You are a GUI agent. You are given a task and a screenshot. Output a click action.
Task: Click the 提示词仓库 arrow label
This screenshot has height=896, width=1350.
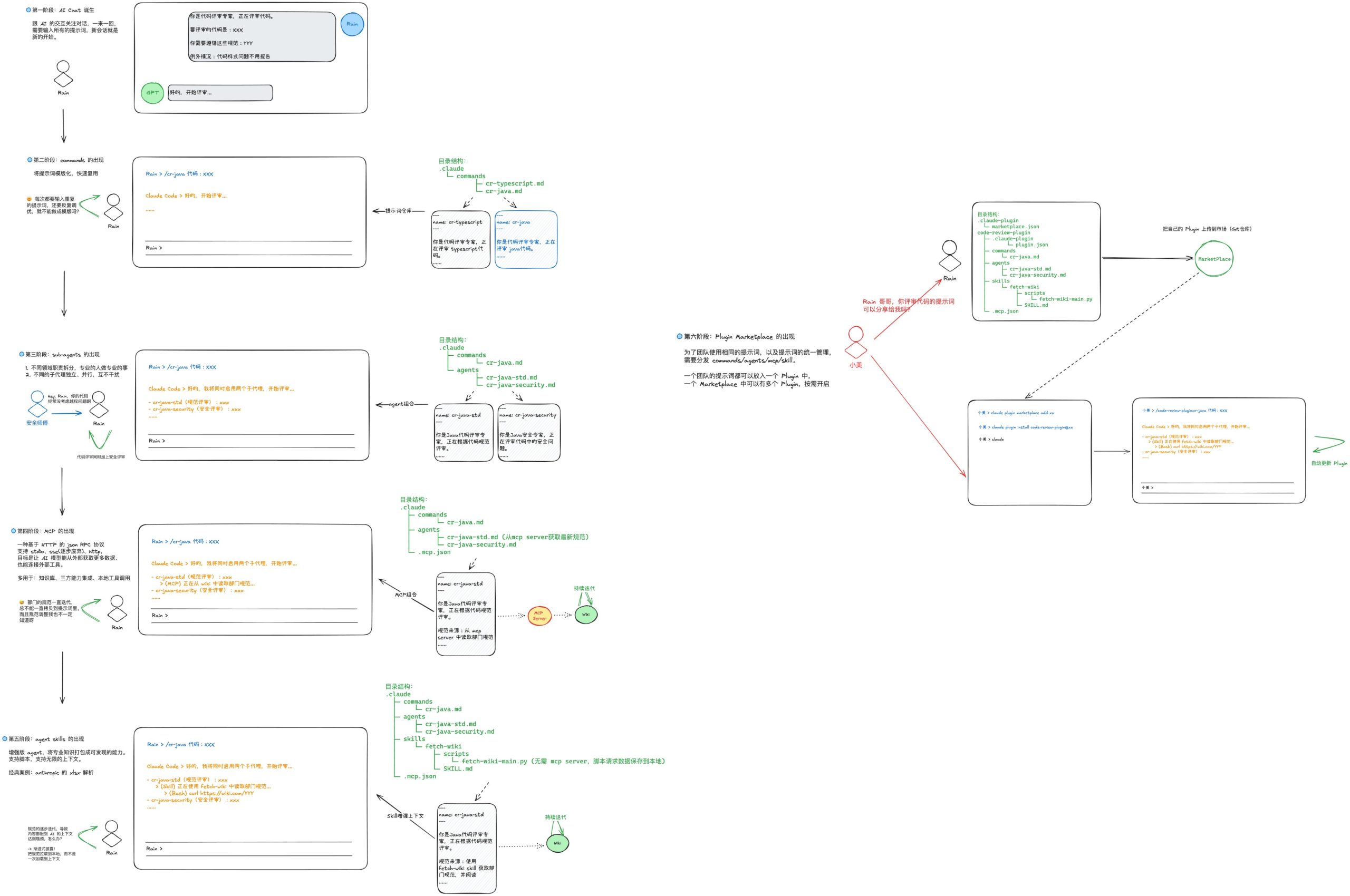pyautogui.click(x=398, y=211)
